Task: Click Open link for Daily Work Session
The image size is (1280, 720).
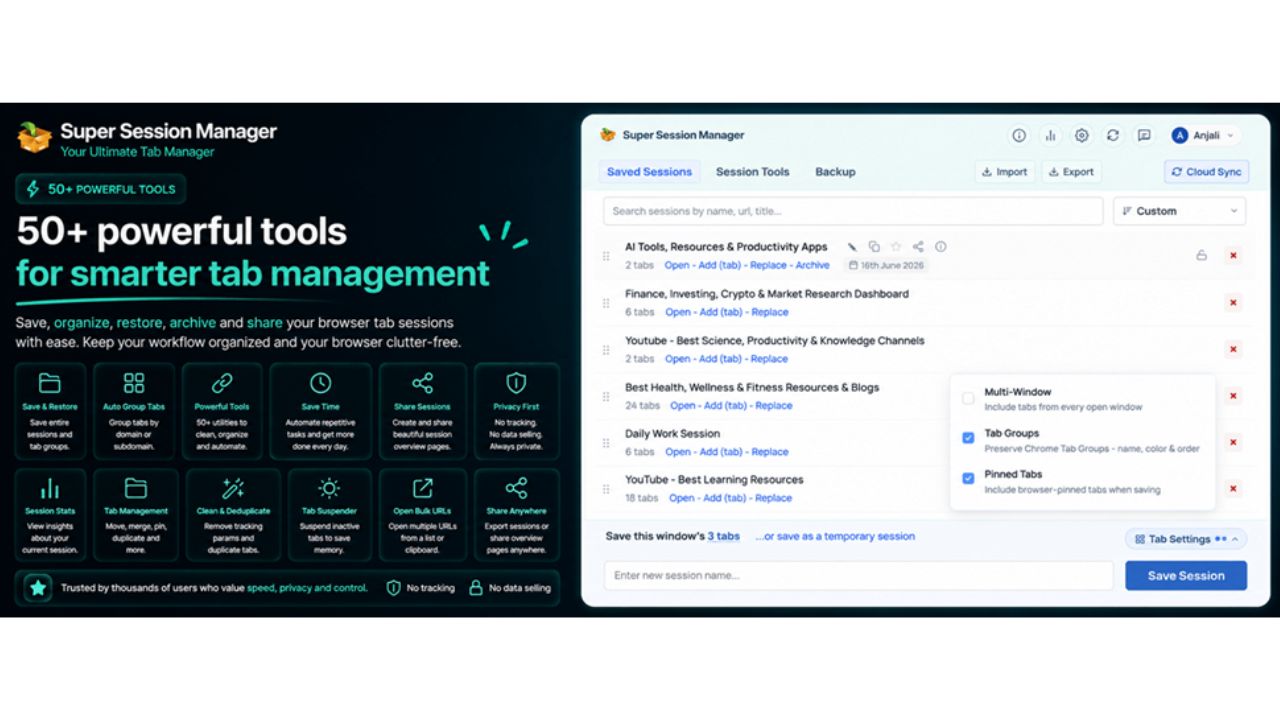Action: 677,452
